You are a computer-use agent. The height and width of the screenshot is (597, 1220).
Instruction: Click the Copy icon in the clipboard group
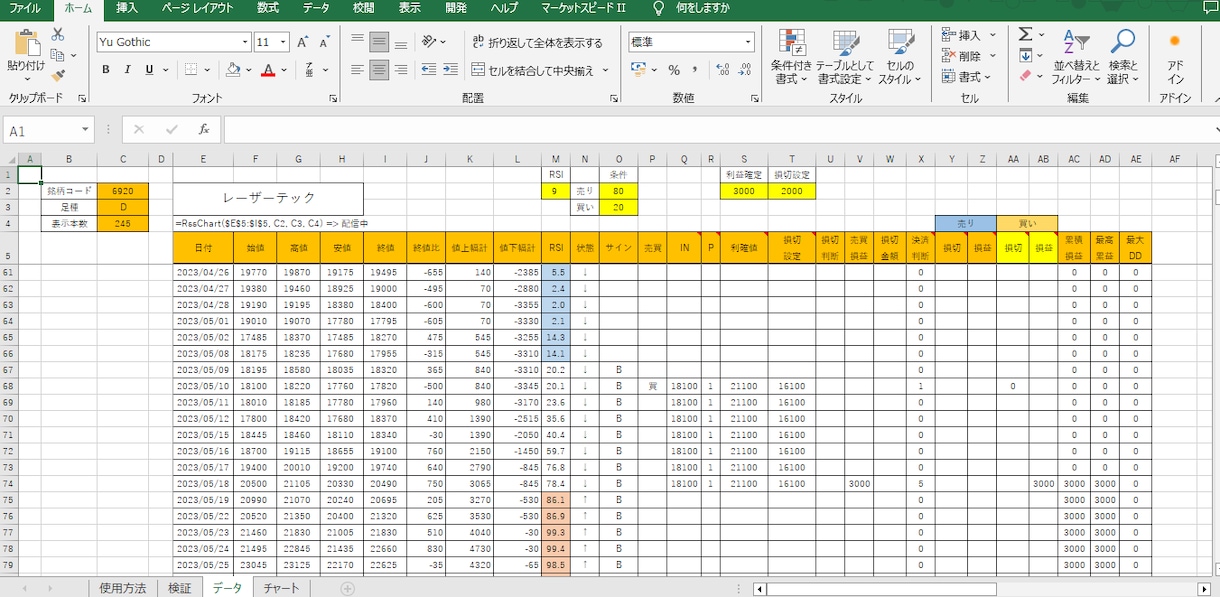pyautogui.click(x=58, y=54)
